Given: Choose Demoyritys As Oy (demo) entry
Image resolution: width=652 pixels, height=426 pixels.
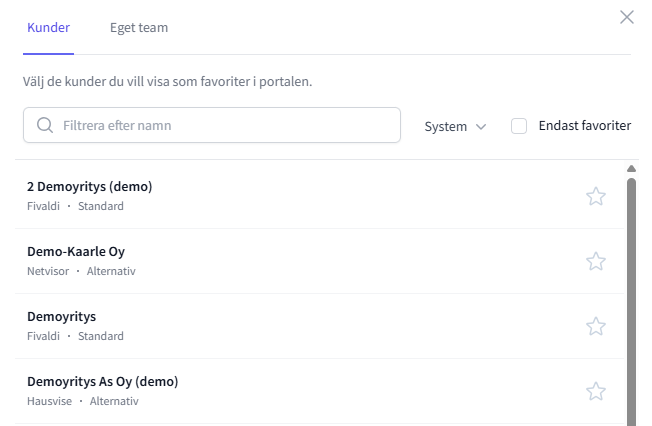Looking at the screenshot, I should click(102, 381).
